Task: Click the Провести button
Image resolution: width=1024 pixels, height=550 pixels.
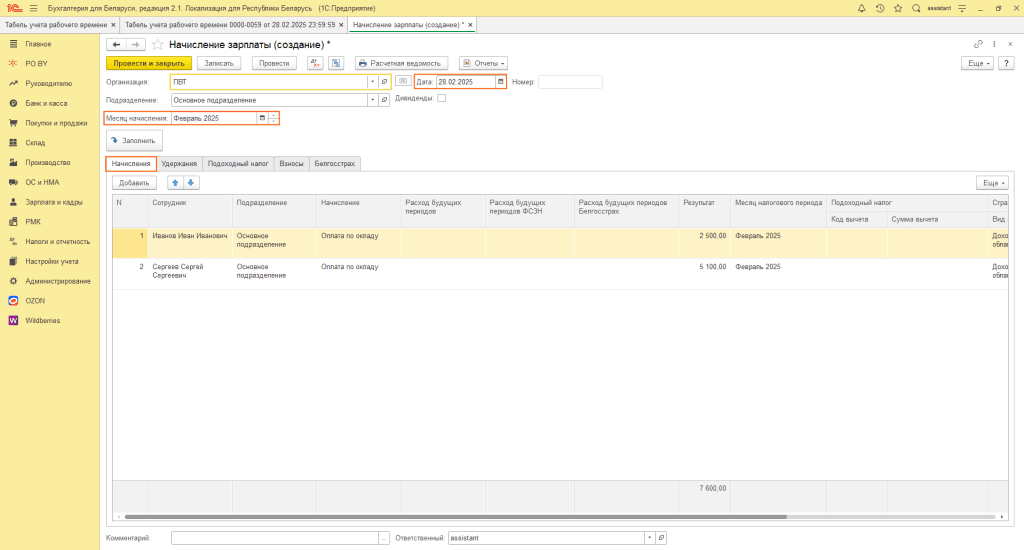Action: click(x=274, y=63)
